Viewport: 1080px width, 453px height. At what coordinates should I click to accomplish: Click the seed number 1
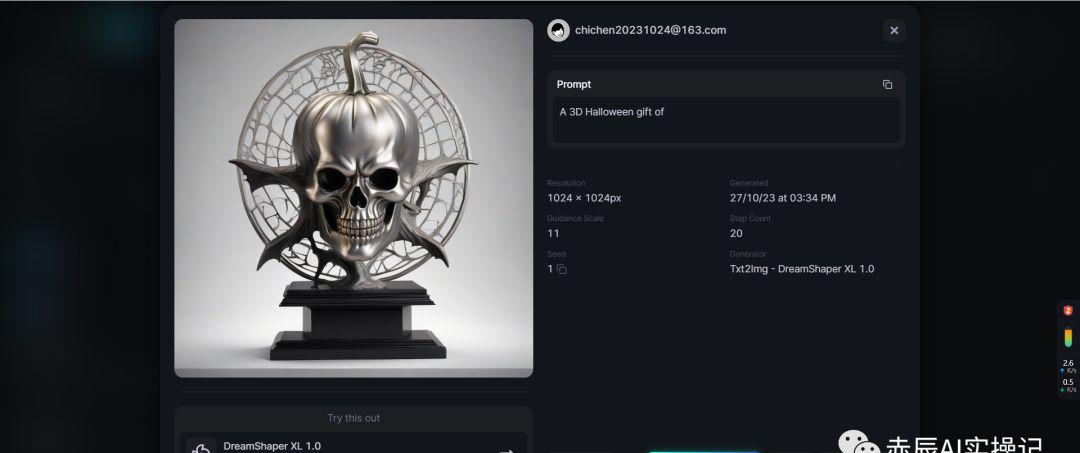(x=550, y=268)
